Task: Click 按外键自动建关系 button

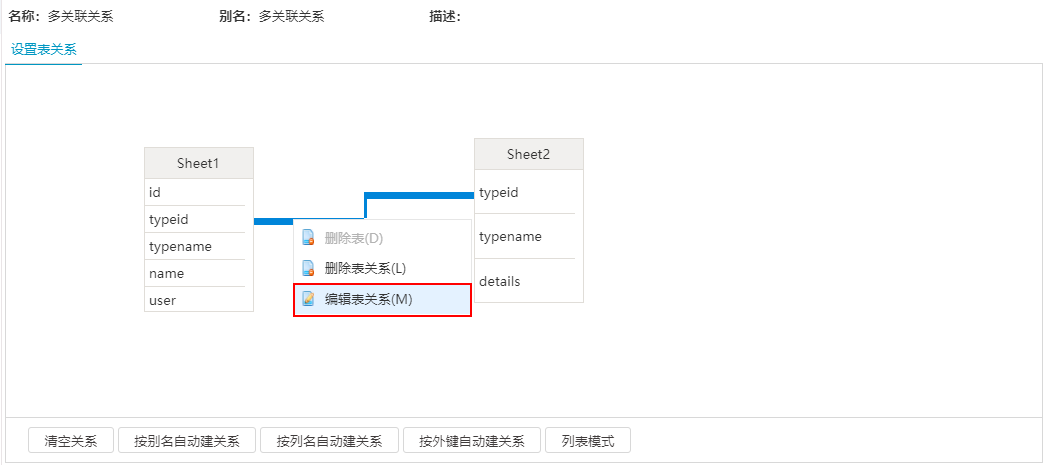Action: 471,441
